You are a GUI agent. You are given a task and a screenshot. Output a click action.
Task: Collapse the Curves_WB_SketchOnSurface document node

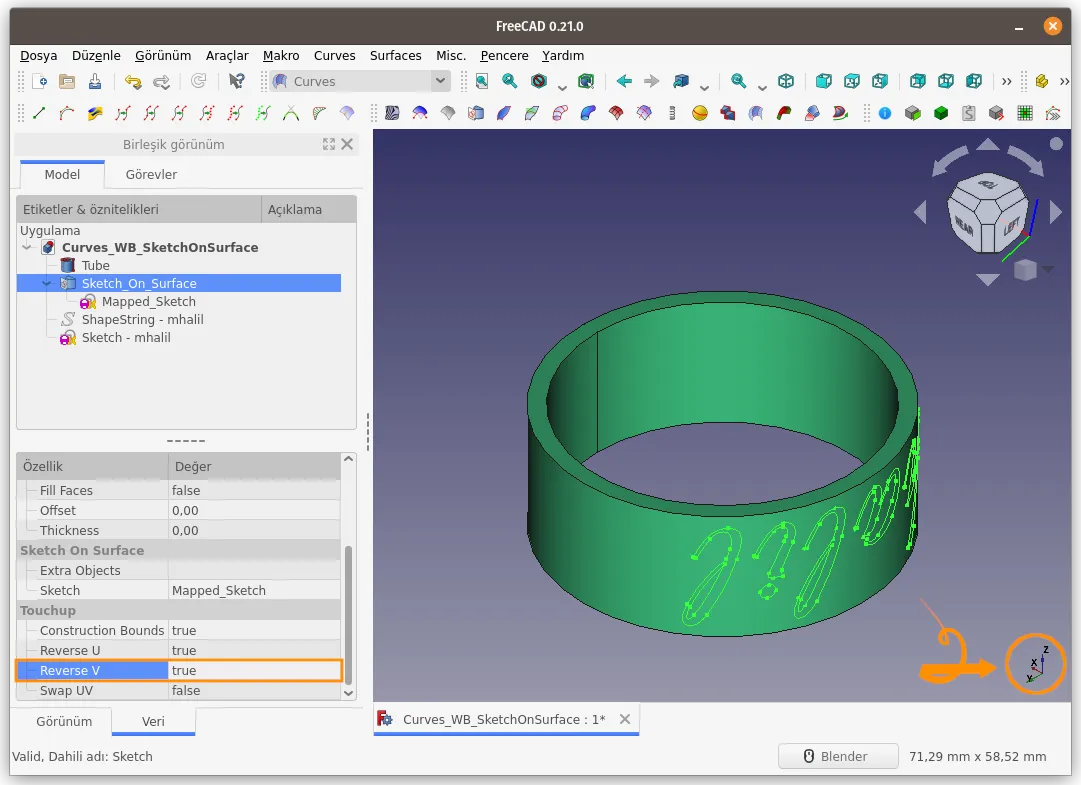27,247
